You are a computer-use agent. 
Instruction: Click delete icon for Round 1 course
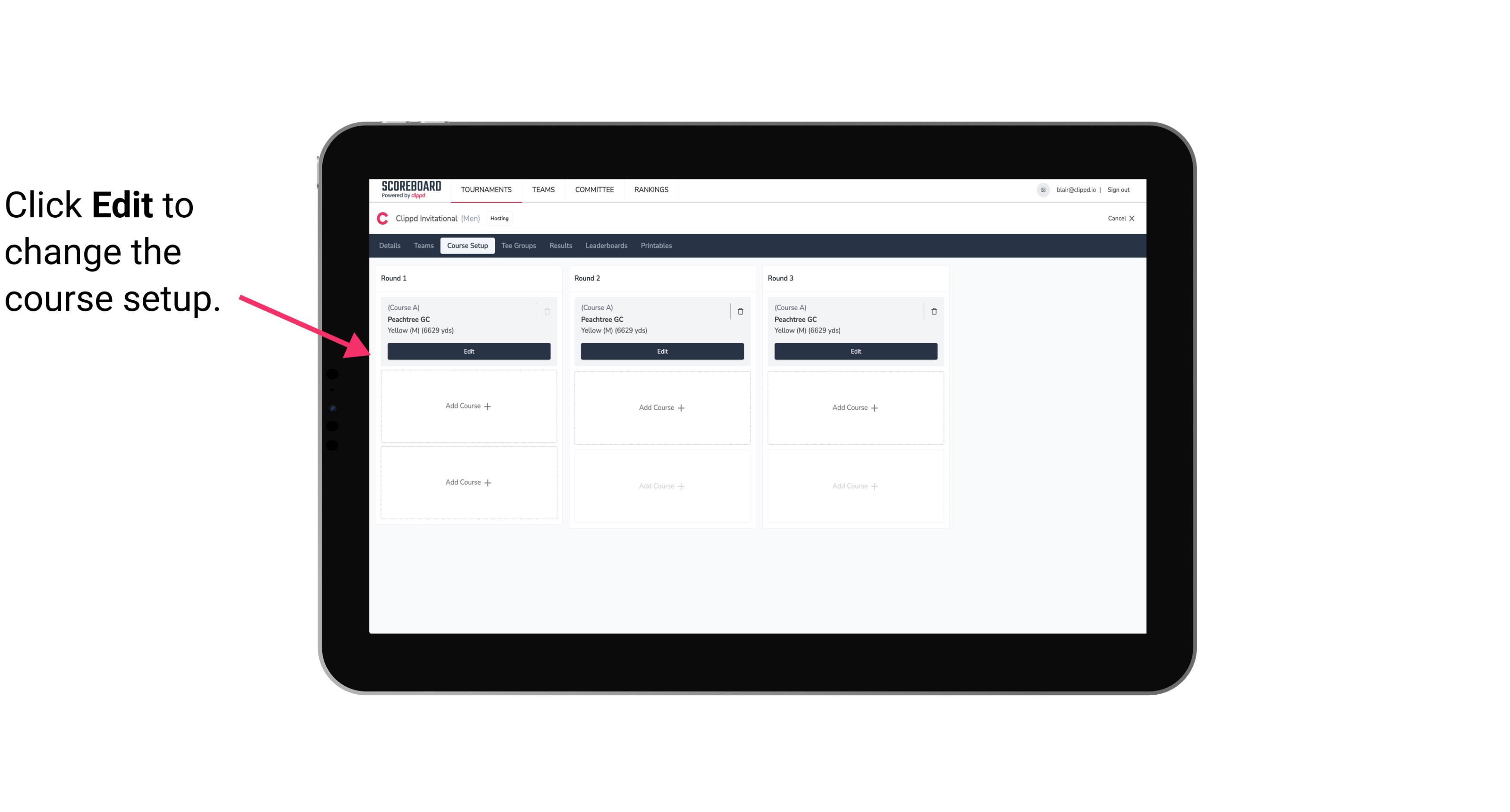pyautogui.click(x=547, y=311)
